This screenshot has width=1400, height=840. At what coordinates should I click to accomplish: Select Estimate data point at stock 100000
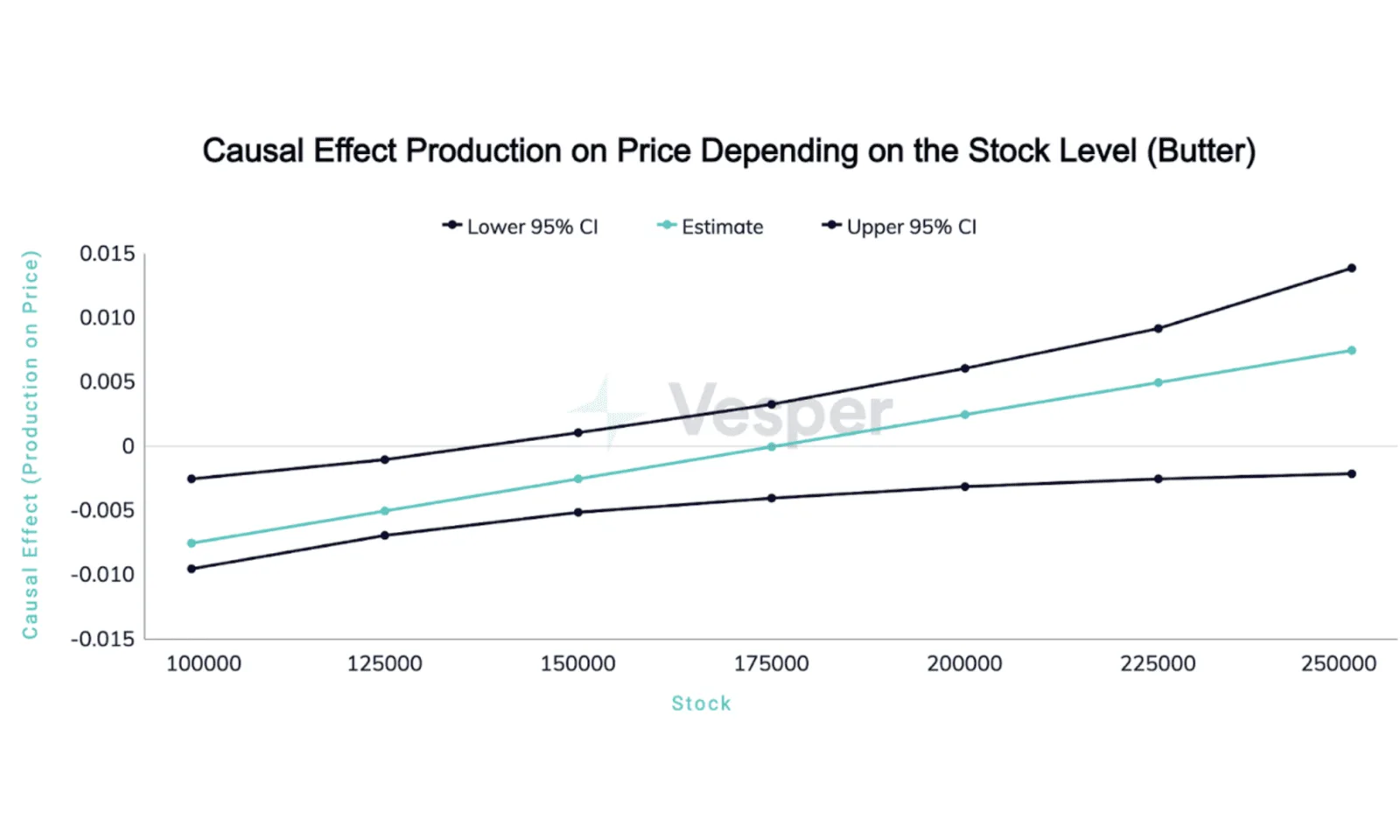(192, 543)
